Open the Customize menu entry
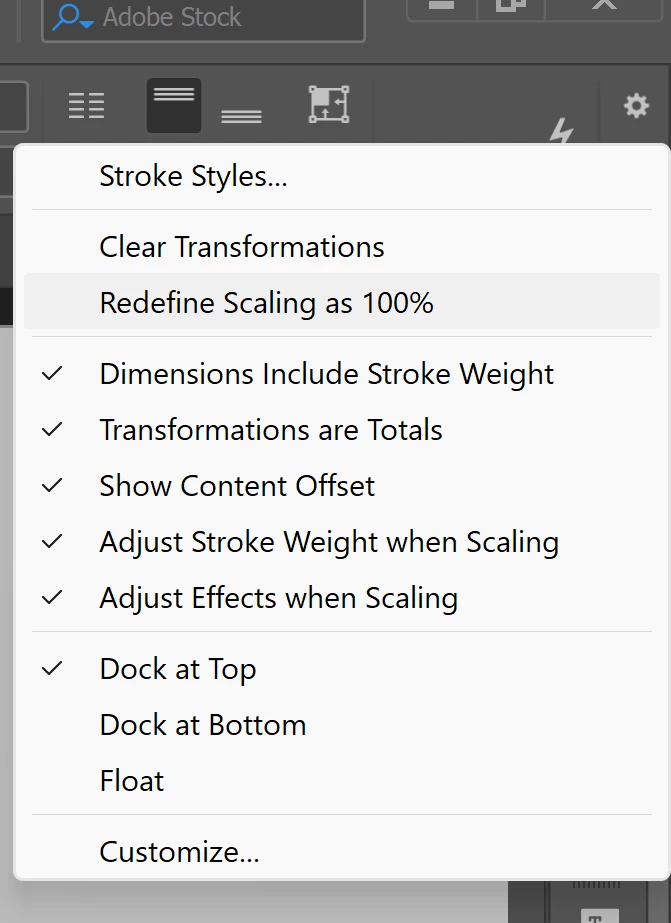Screen dimensions: 671x923 tap(179, 852)
